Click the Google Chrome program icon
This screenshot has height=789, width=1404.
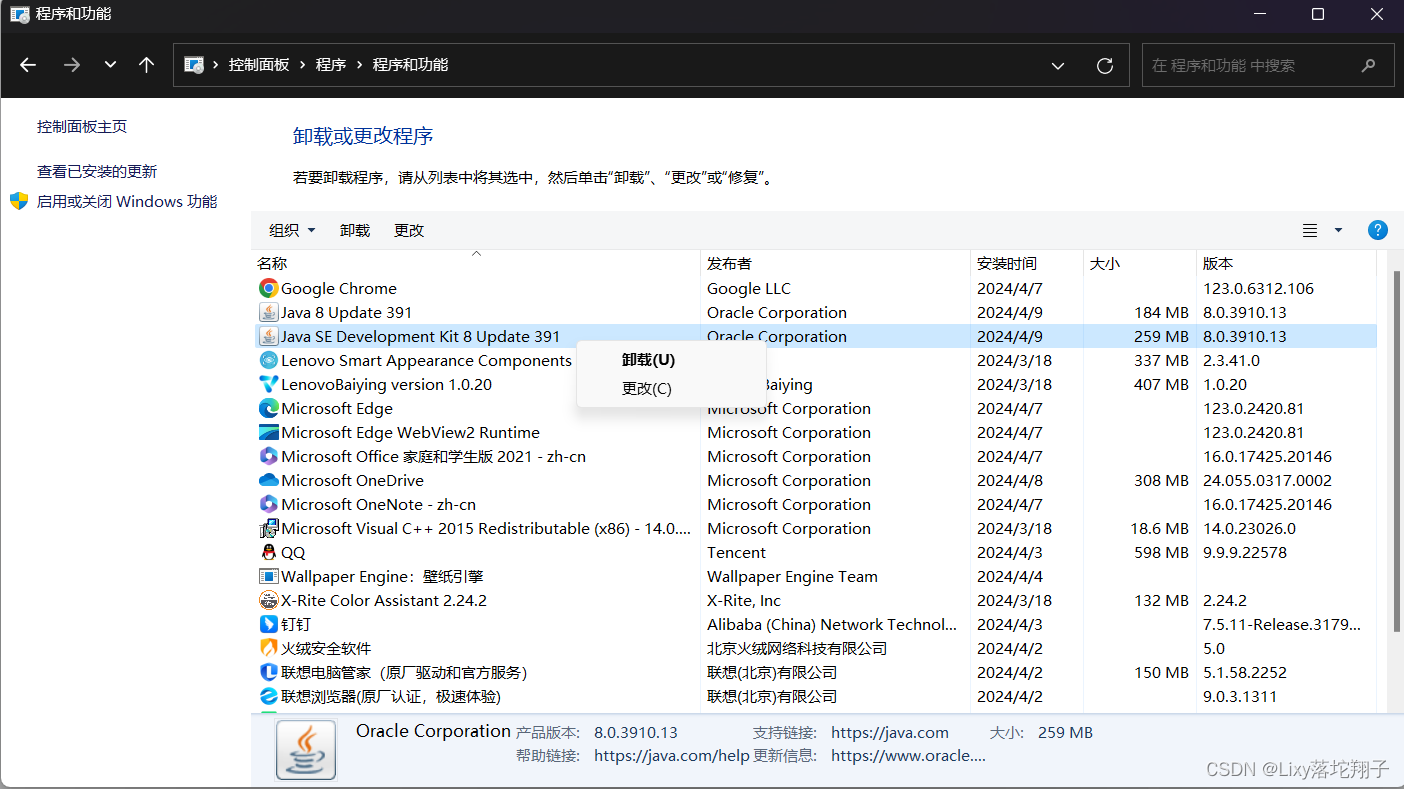tap(268, 288)
